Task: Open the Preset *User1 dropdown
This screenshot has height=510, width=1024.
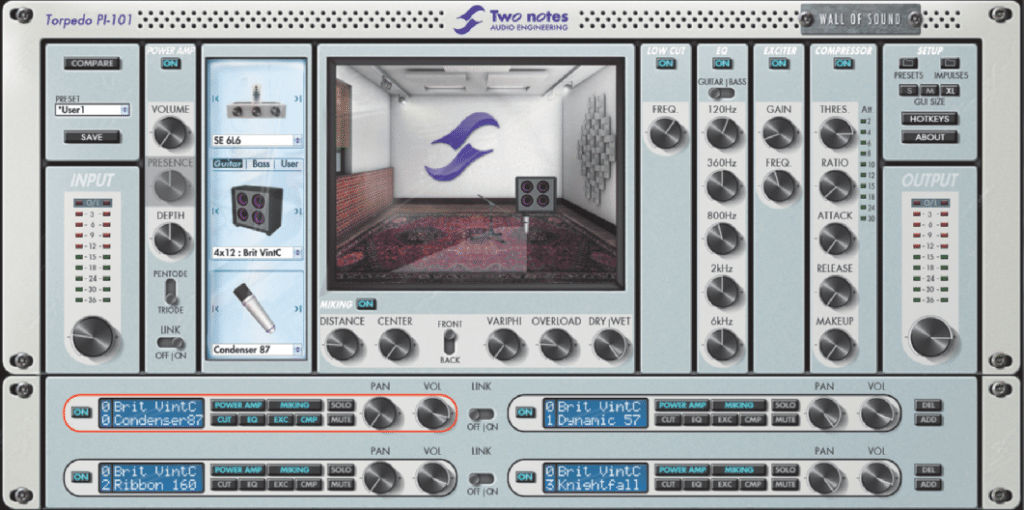Action: point(91,110)
